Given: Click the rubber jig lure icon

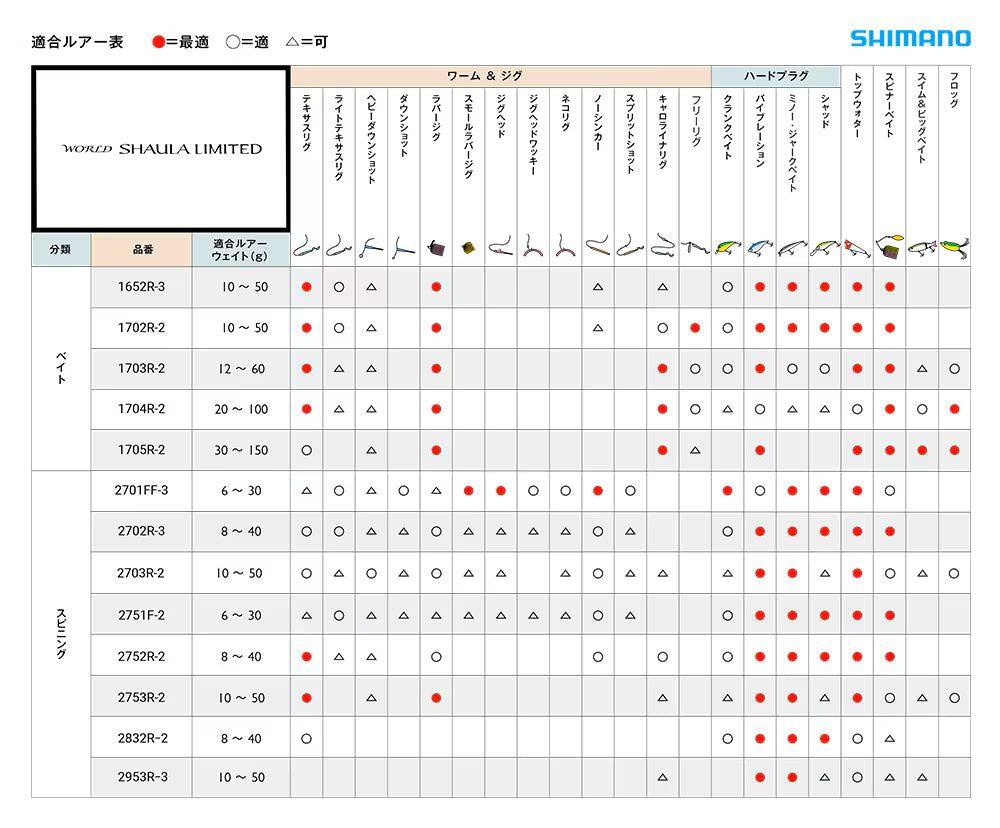Looking at the screenshot, I should [x=436, y=246].
